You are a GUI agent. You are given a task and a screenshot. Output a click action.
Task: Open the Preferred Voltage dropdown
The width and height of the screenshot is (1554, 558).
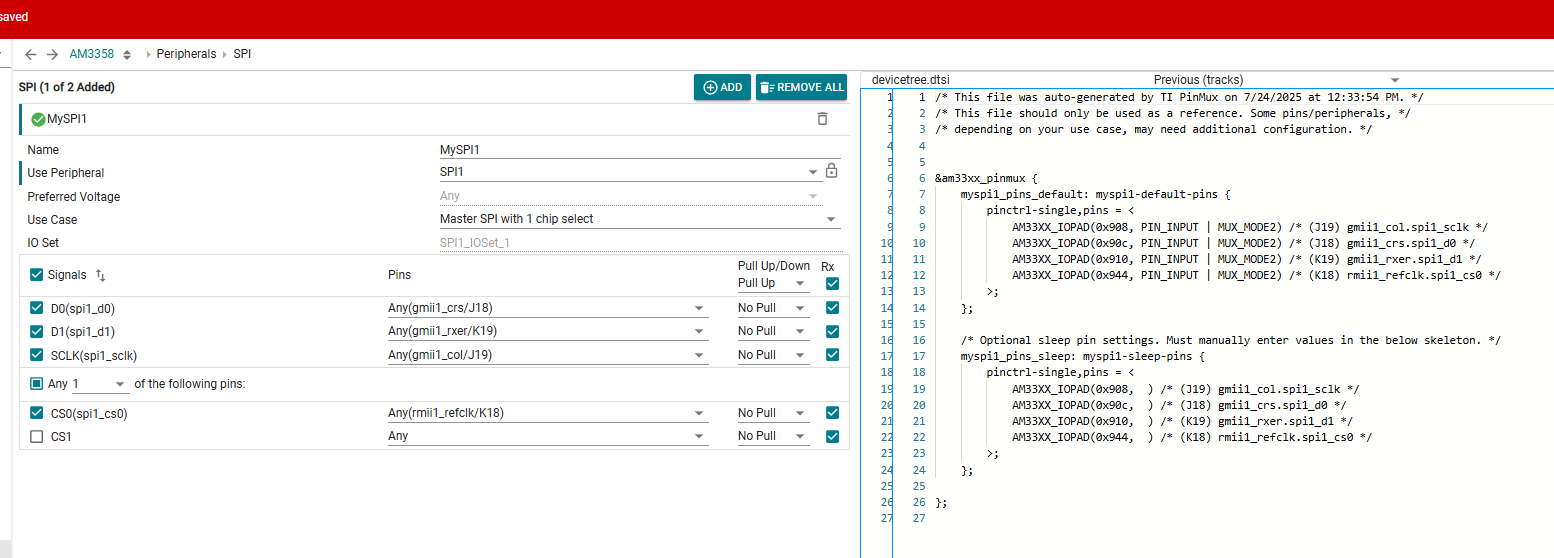[629, 196]
